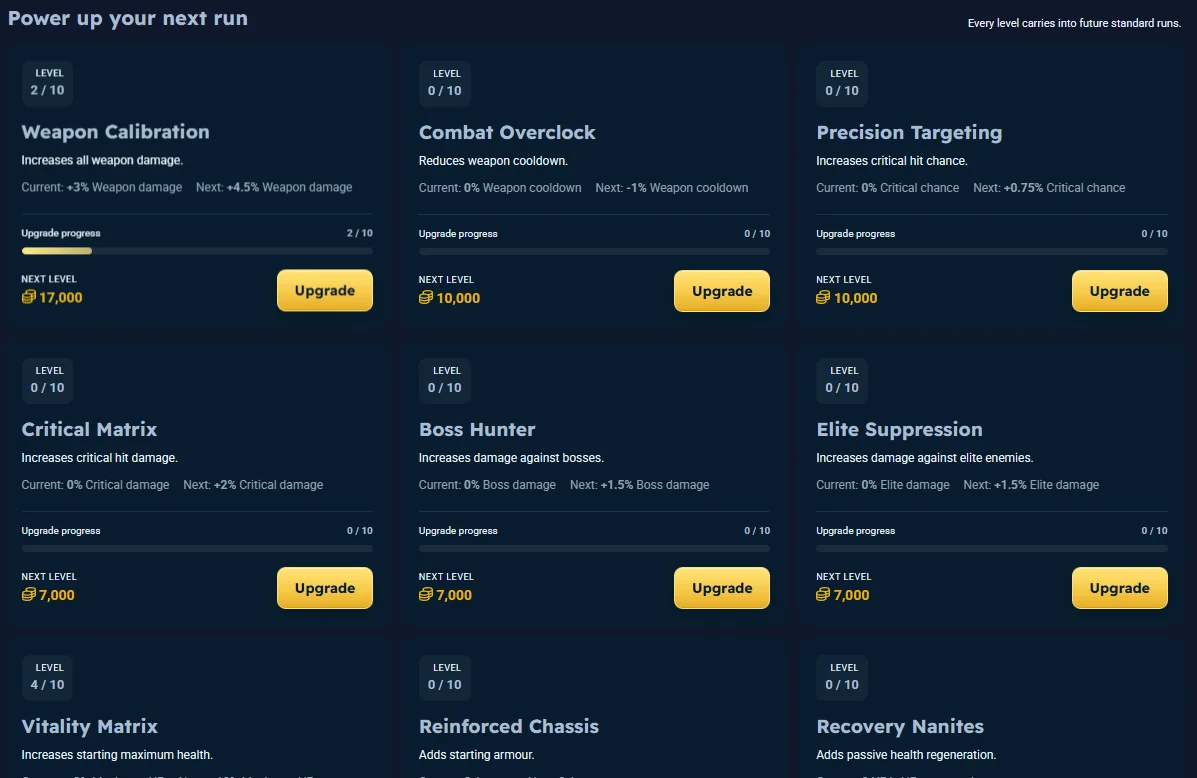Click 'Adds passive health regeneration.' description
This screenshot has height=778, width=1197.
pos(906,755)
